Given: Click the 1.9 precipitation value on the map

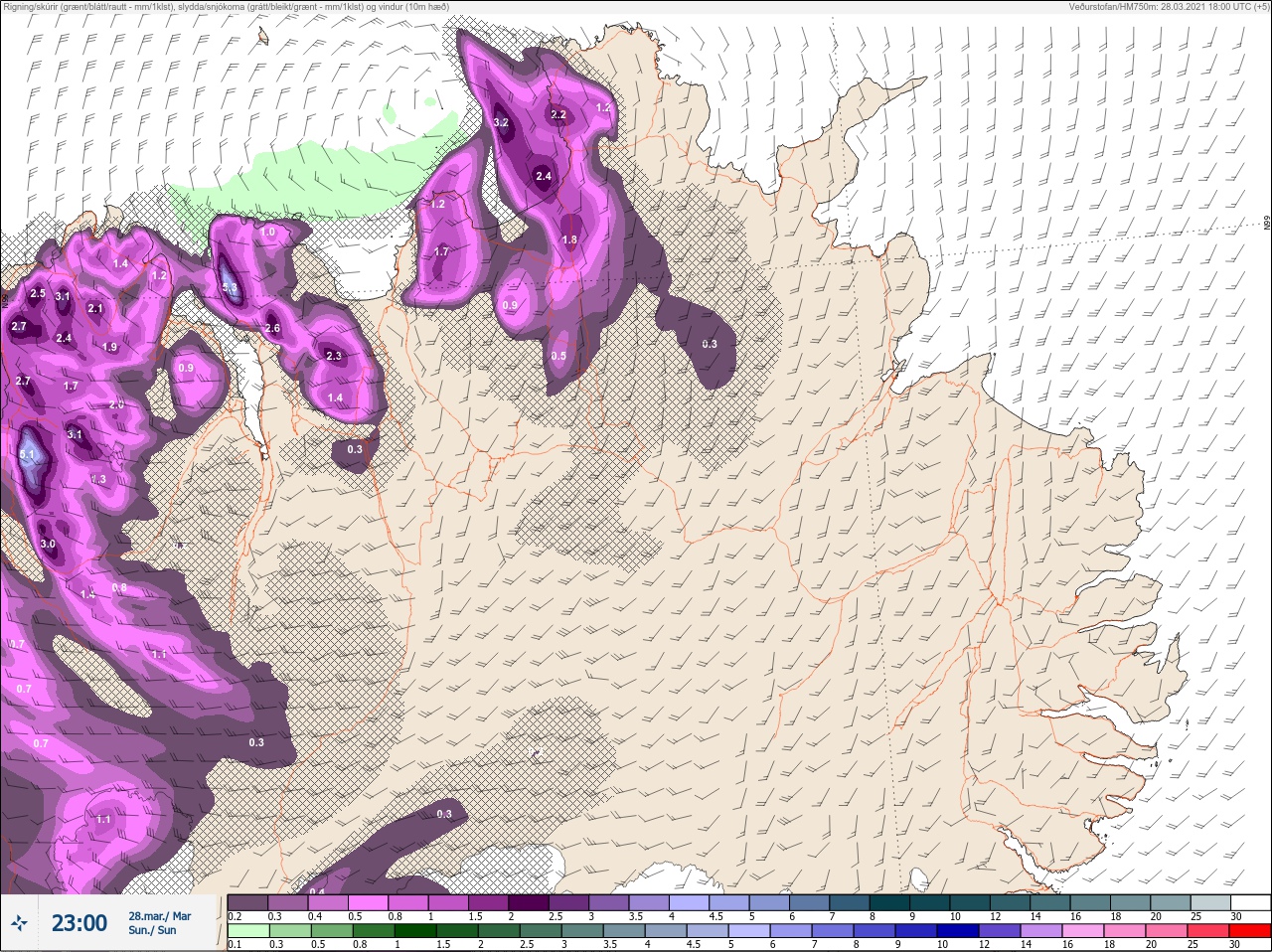Looking at the screenshot, I should click(110, 347).
